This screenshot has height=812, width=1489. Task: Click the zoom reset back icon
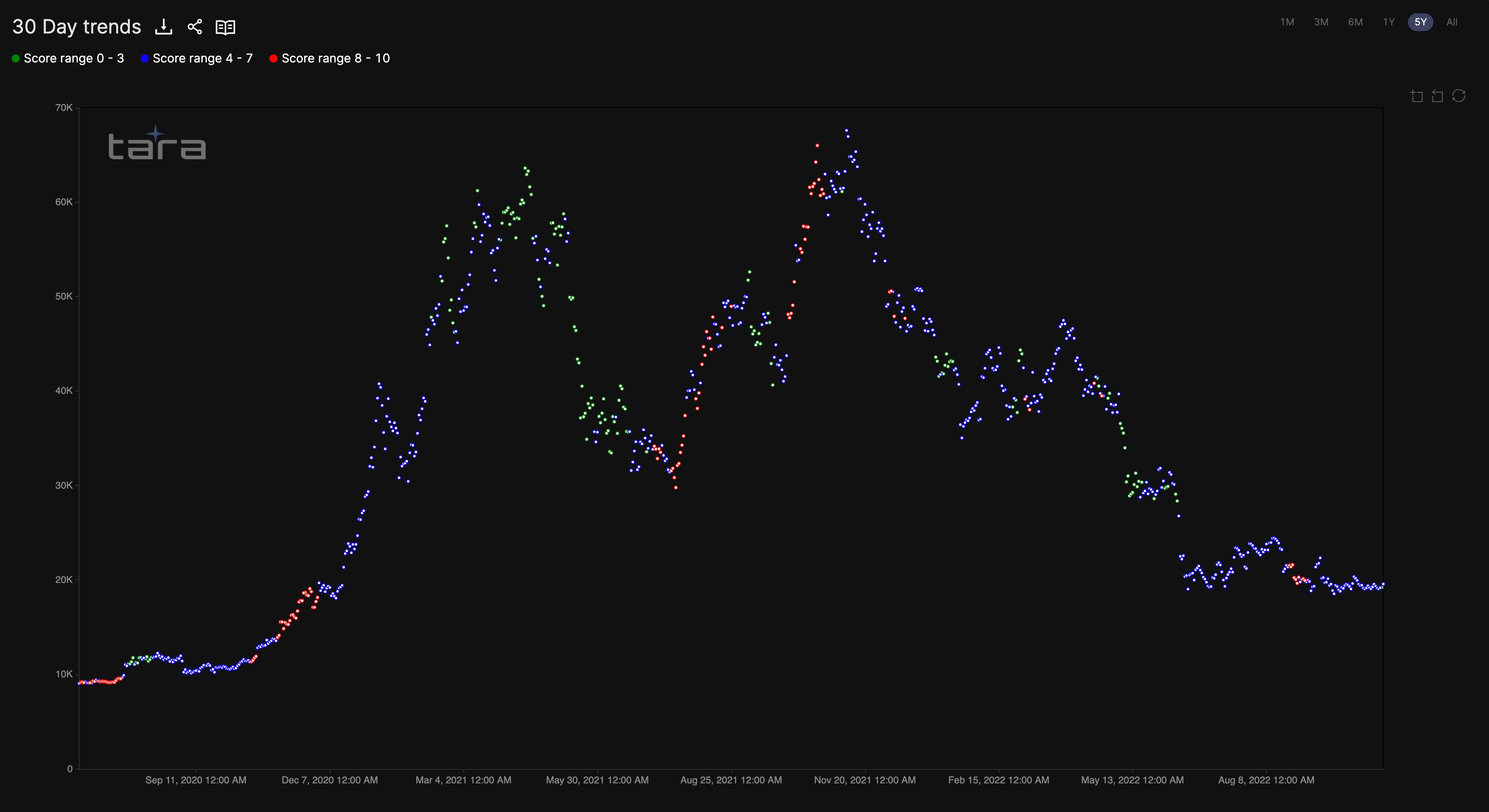pyautogui.click(x=1437, y=96)
